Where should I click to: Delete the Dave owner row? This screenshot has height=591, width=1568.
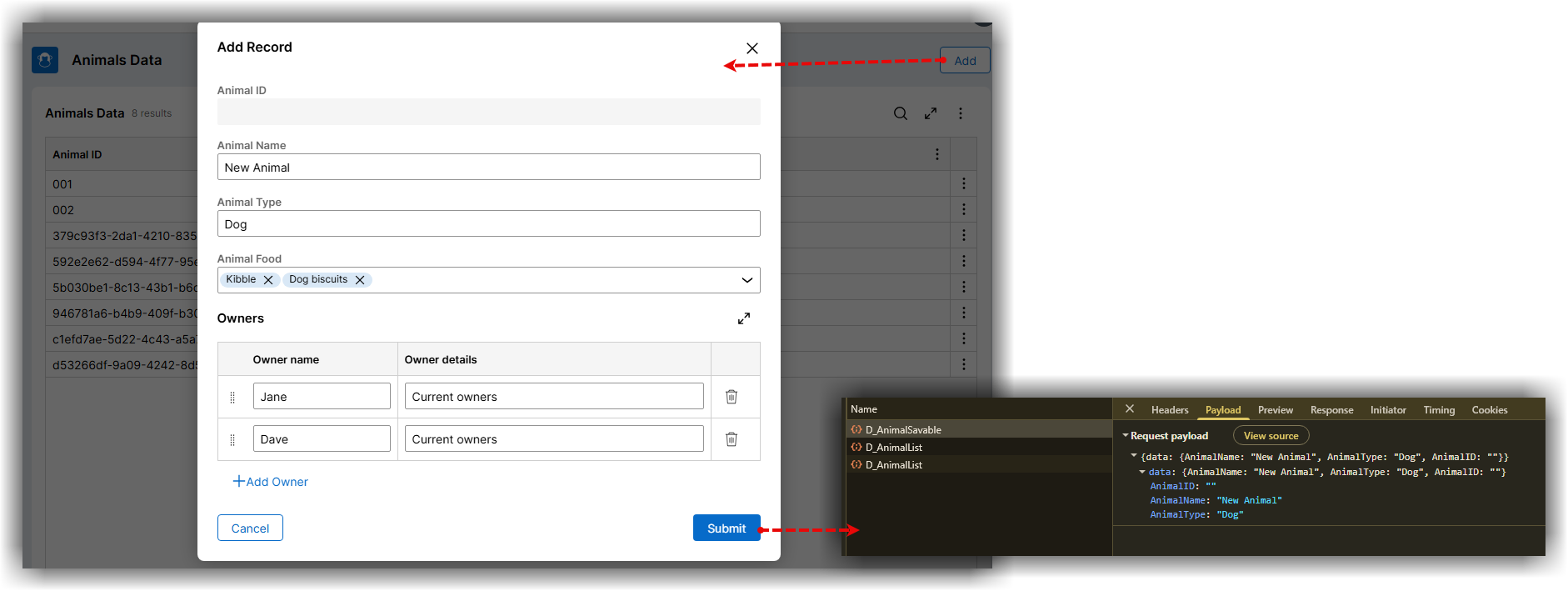[x=732, y=439]
